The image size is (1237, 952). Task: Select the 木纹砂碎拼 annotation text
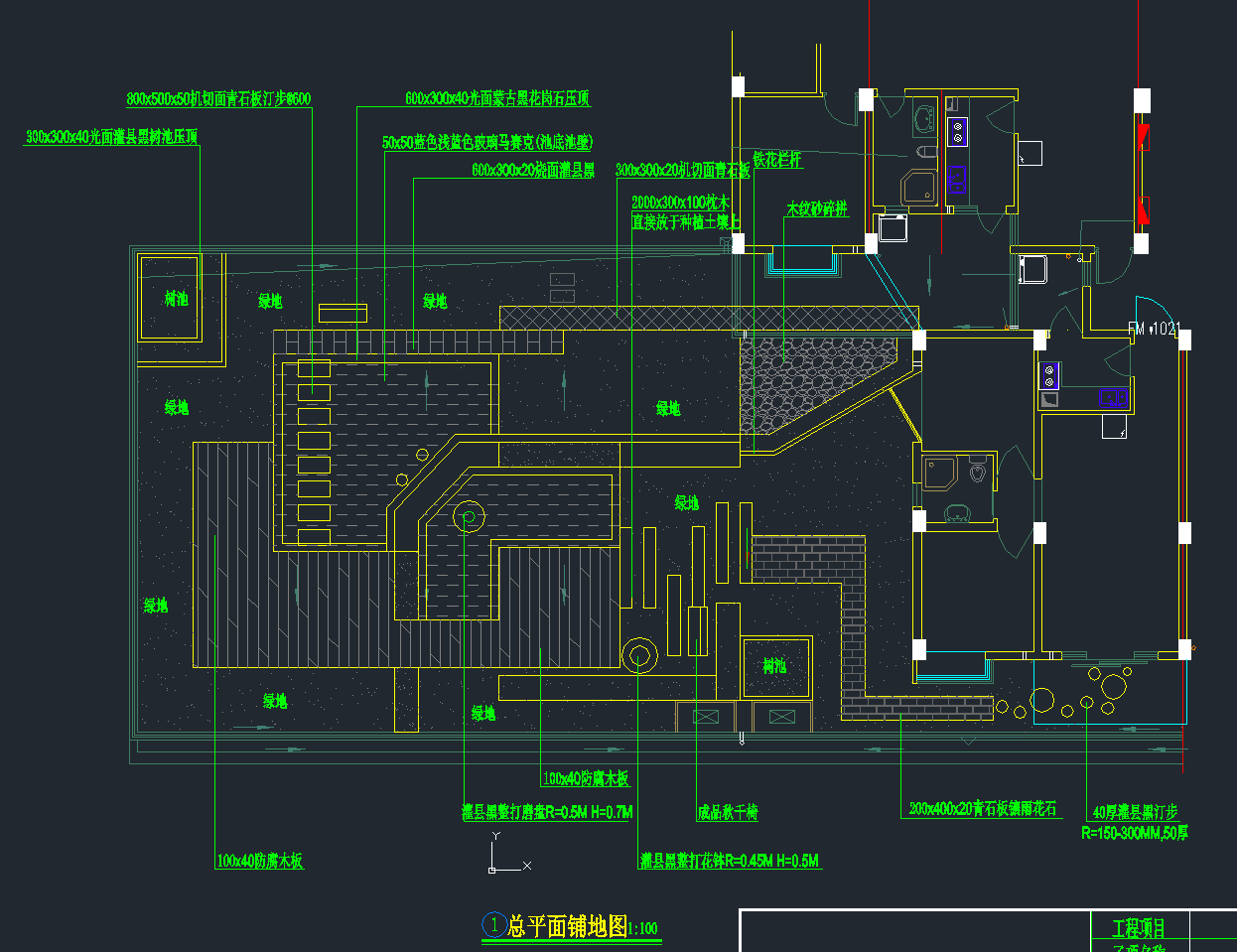pyautogui.click(x=817, y=209)
